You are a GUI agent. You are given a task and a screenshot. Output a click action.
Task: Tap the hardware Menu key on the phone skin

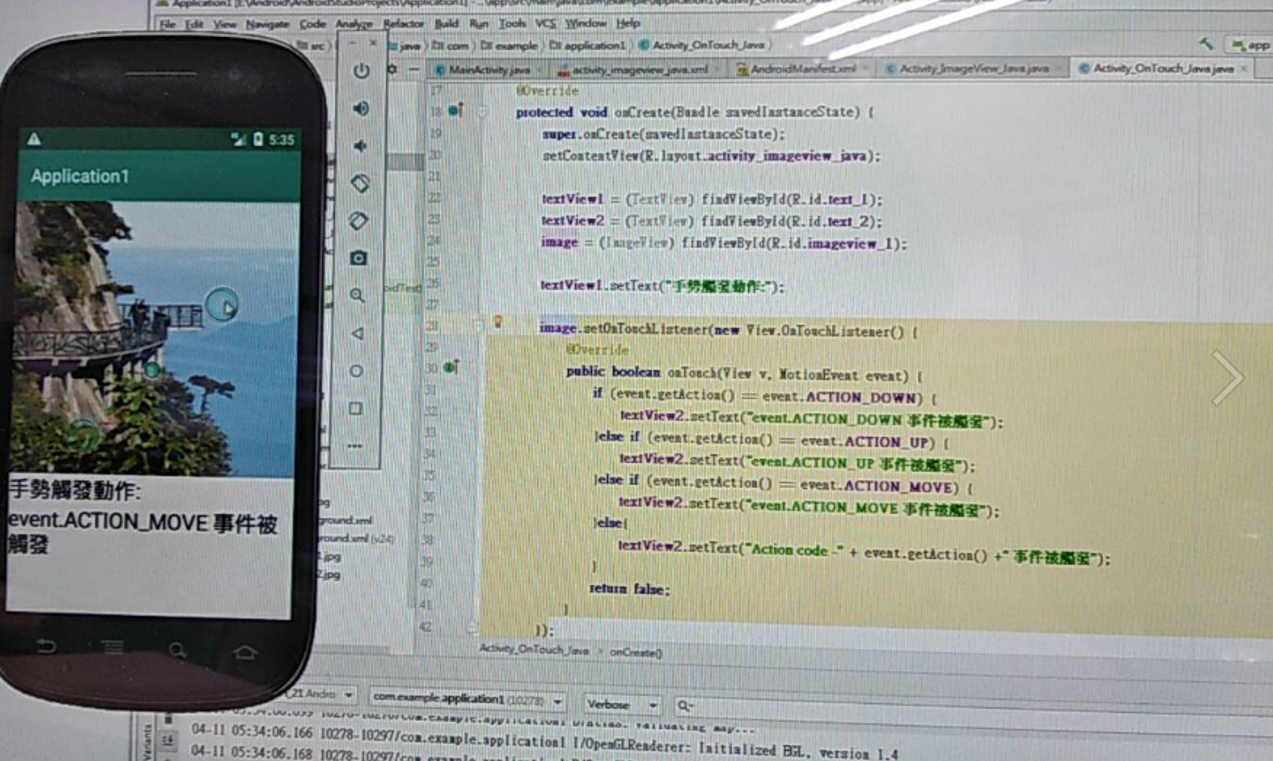112,649
